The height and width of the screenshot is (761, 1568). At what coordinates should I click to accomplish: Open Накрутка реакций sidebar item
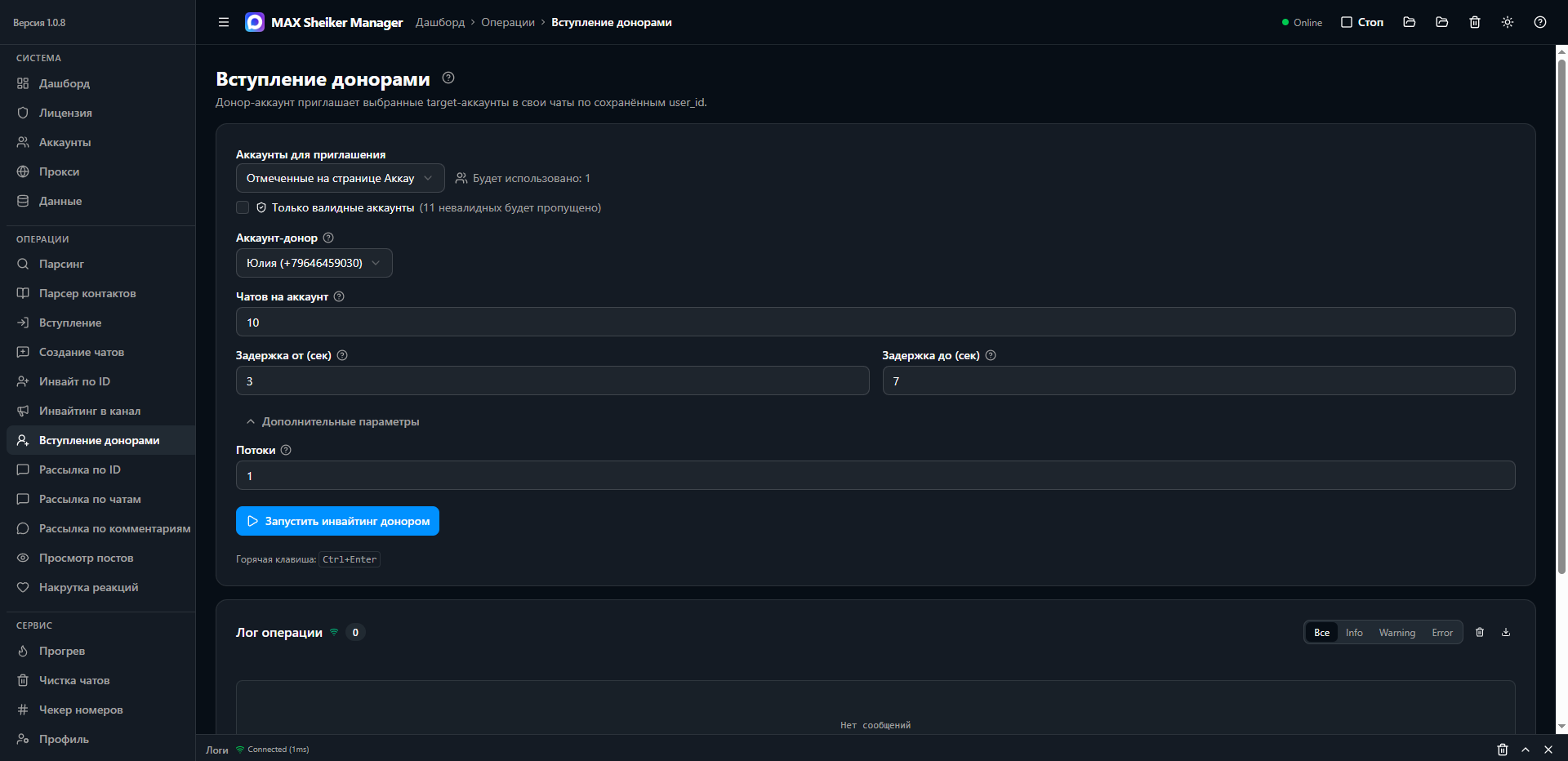(x=101, y=587)
